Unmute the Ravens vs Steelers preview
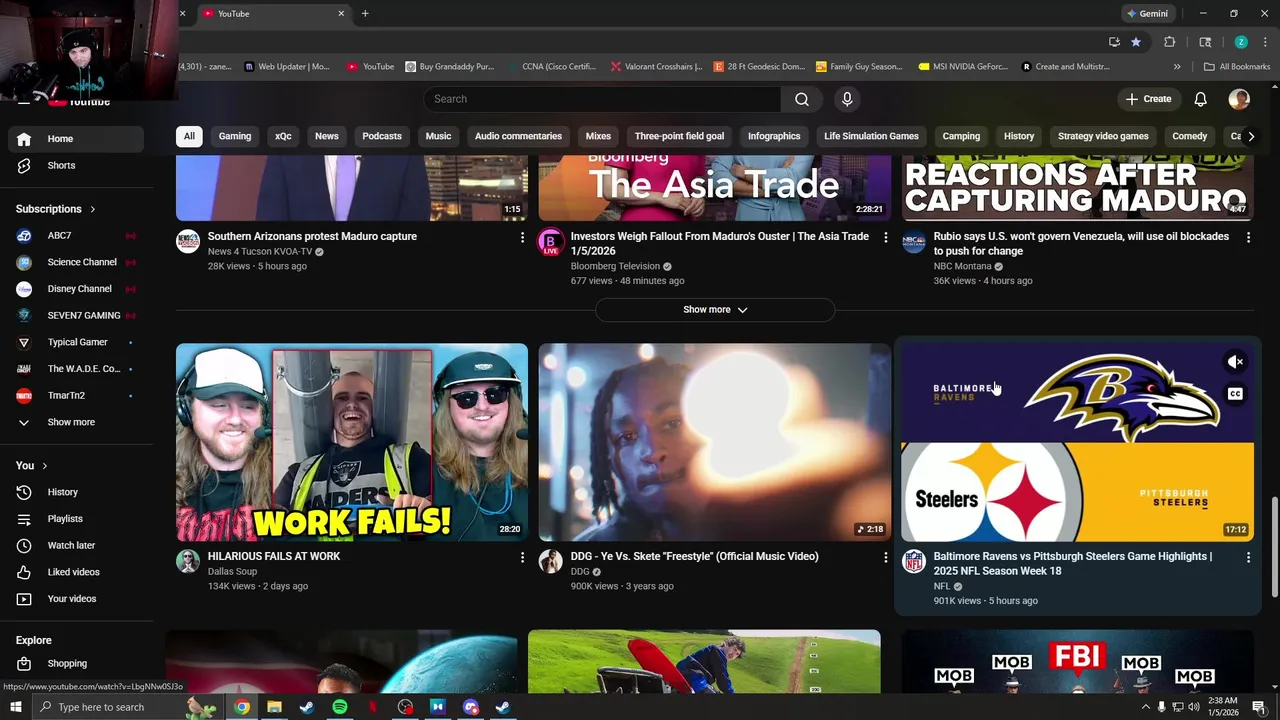The height and width of the screenshot is (720, 1280). [1236, 362]
